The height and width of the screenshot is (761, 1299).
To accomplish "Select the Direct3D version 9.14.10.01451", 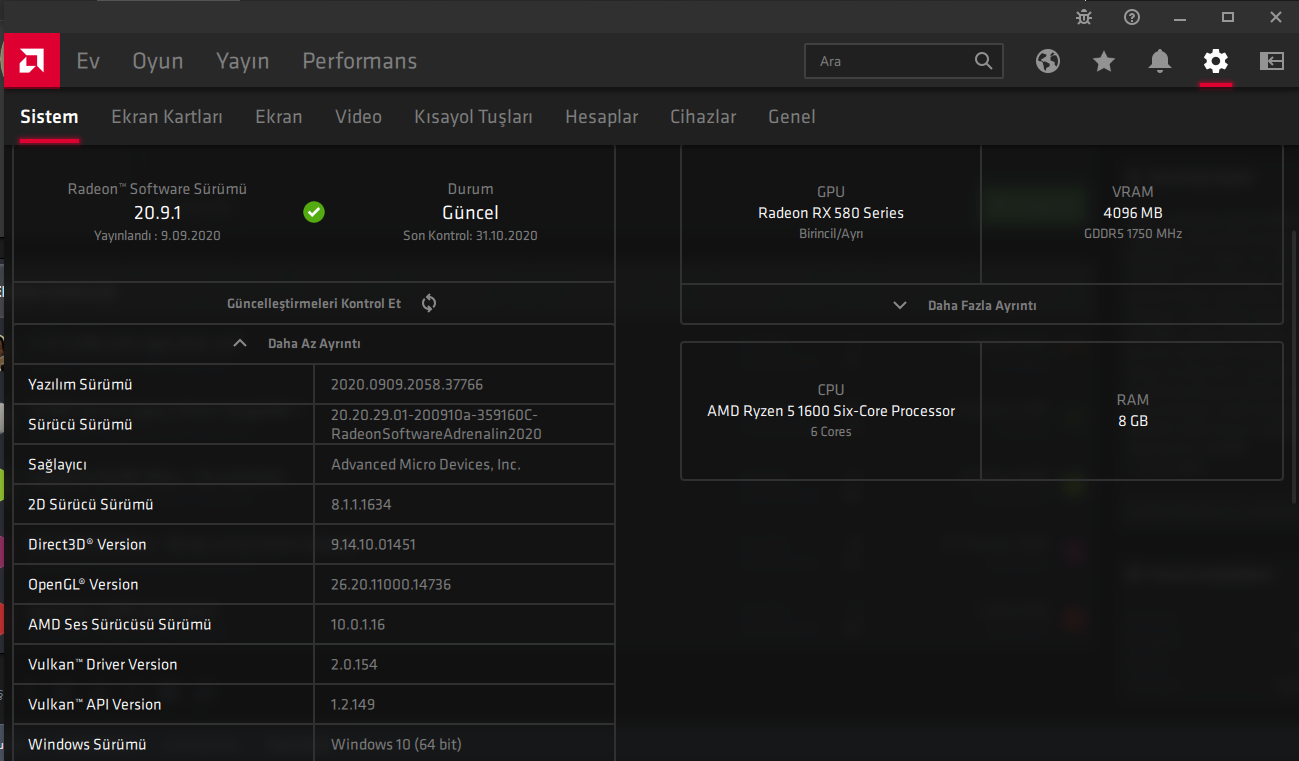I will coord(373,544).
